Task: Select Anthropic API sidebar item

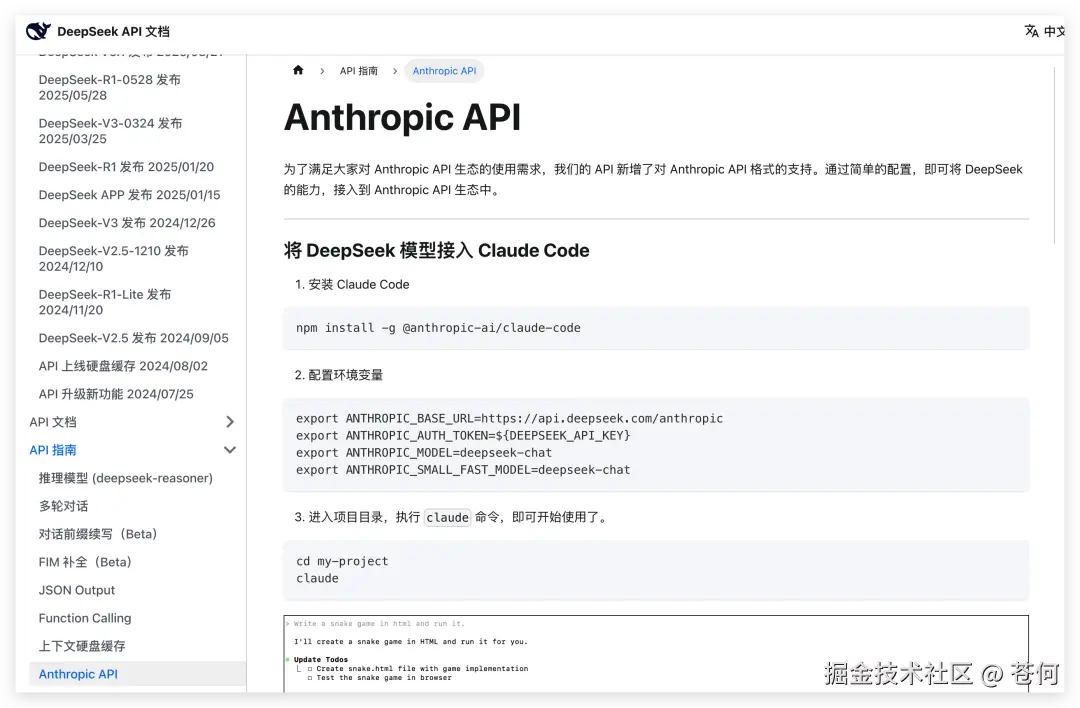Action: coord(138,674)
